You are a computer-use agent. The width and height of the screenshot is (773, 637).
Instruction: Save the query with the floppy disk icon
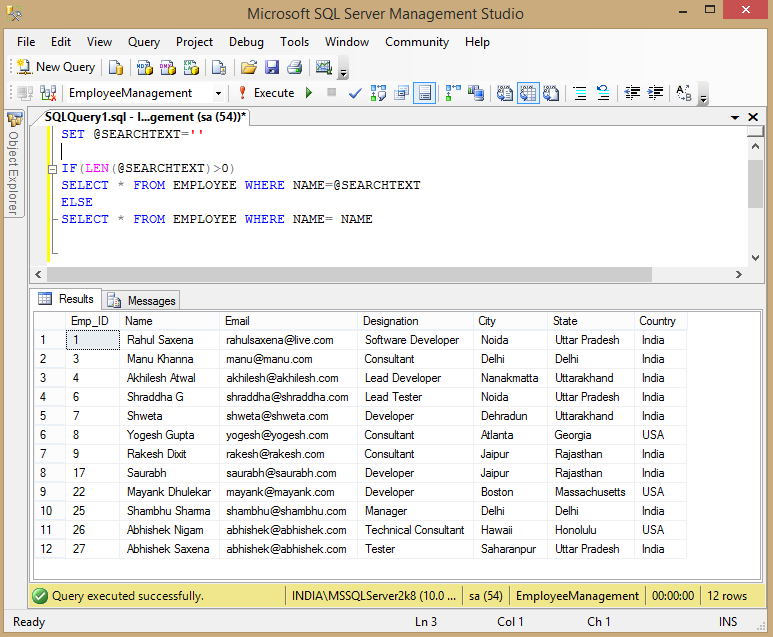click(x=272, y=67)
